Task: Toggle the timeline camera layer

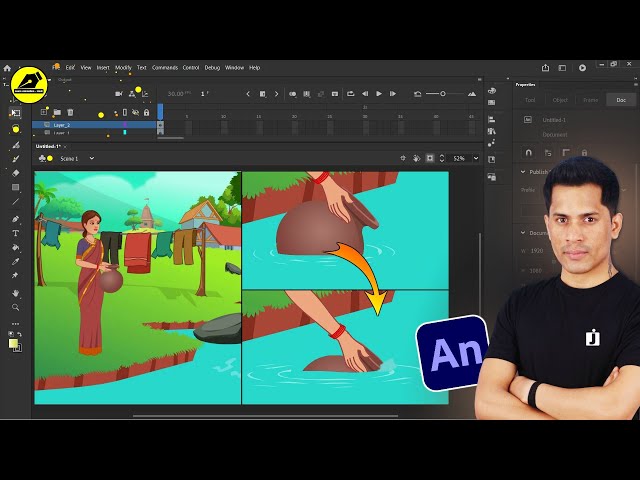Action: pyautogui.click(x=119, y=94)
